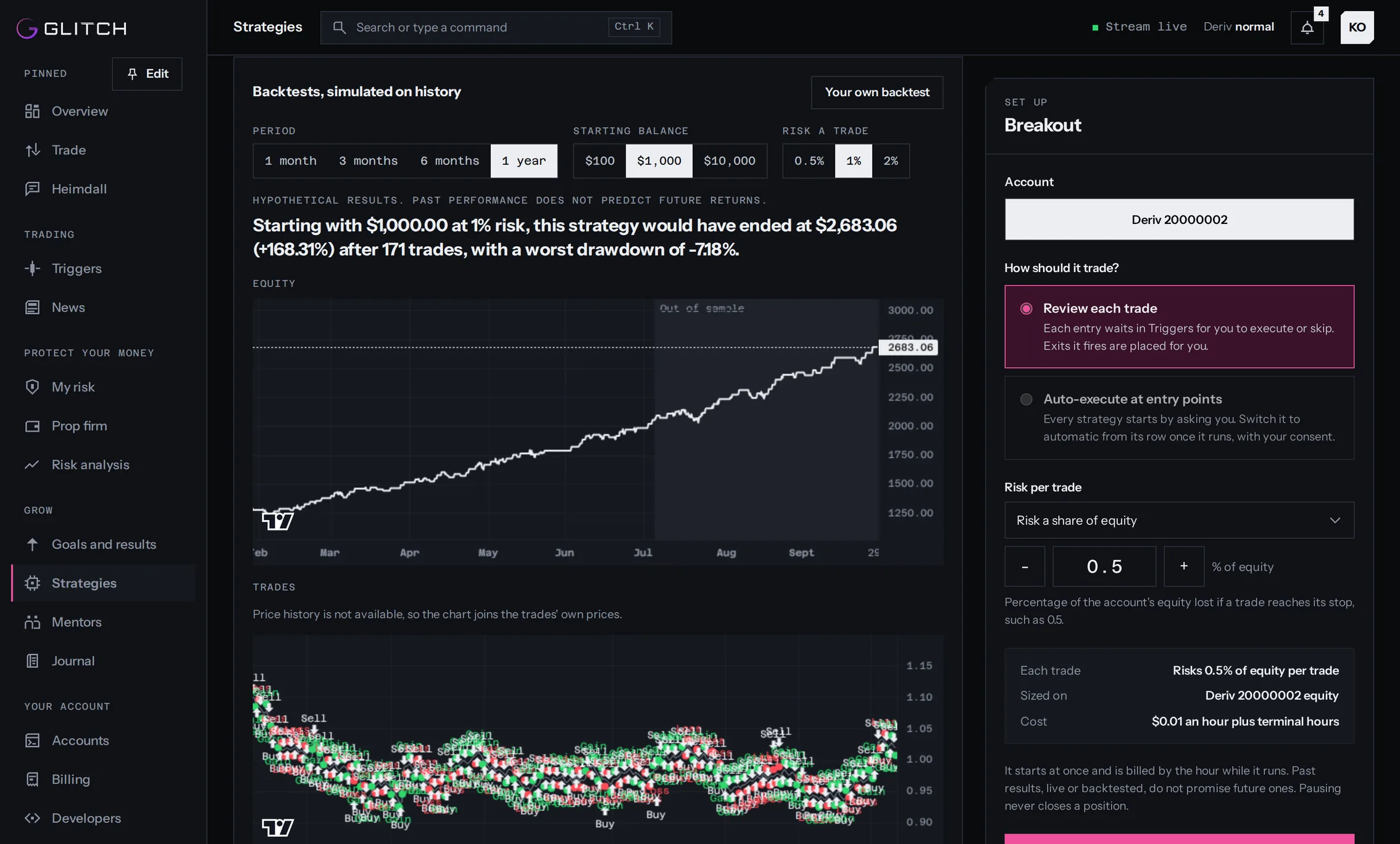This screenshot has width=1400, height=844.
Task: Click 'Deriv 20000002 equity' sized-on value
Action: (x=1272, y=696)
